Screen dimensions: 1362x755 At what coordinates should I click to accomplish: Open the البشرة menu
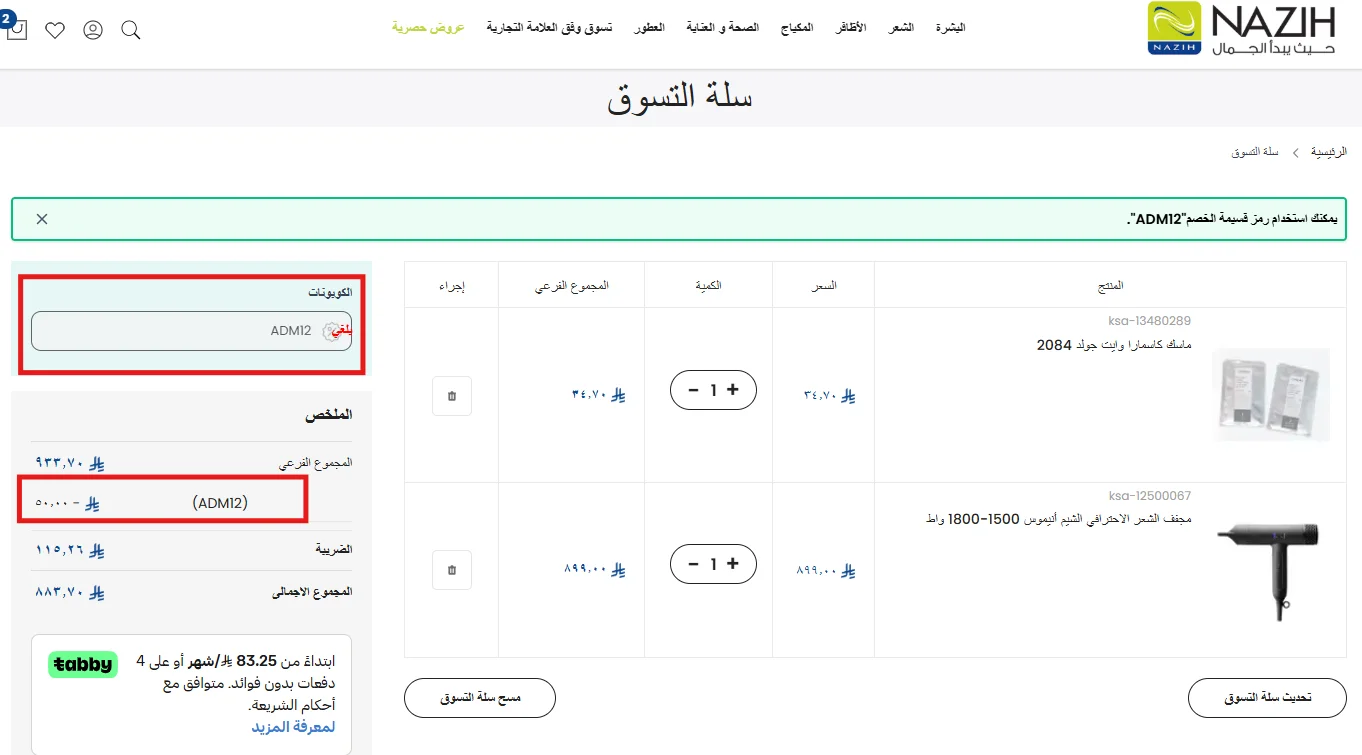tap(951, 27)
